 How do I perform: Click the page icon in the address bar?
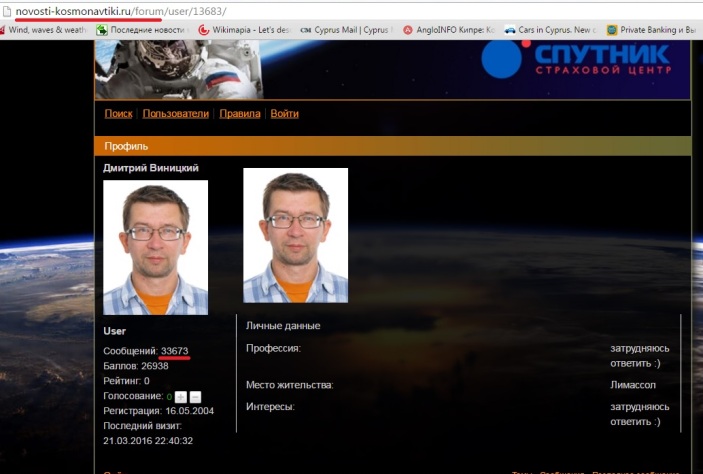pos(7,11)
